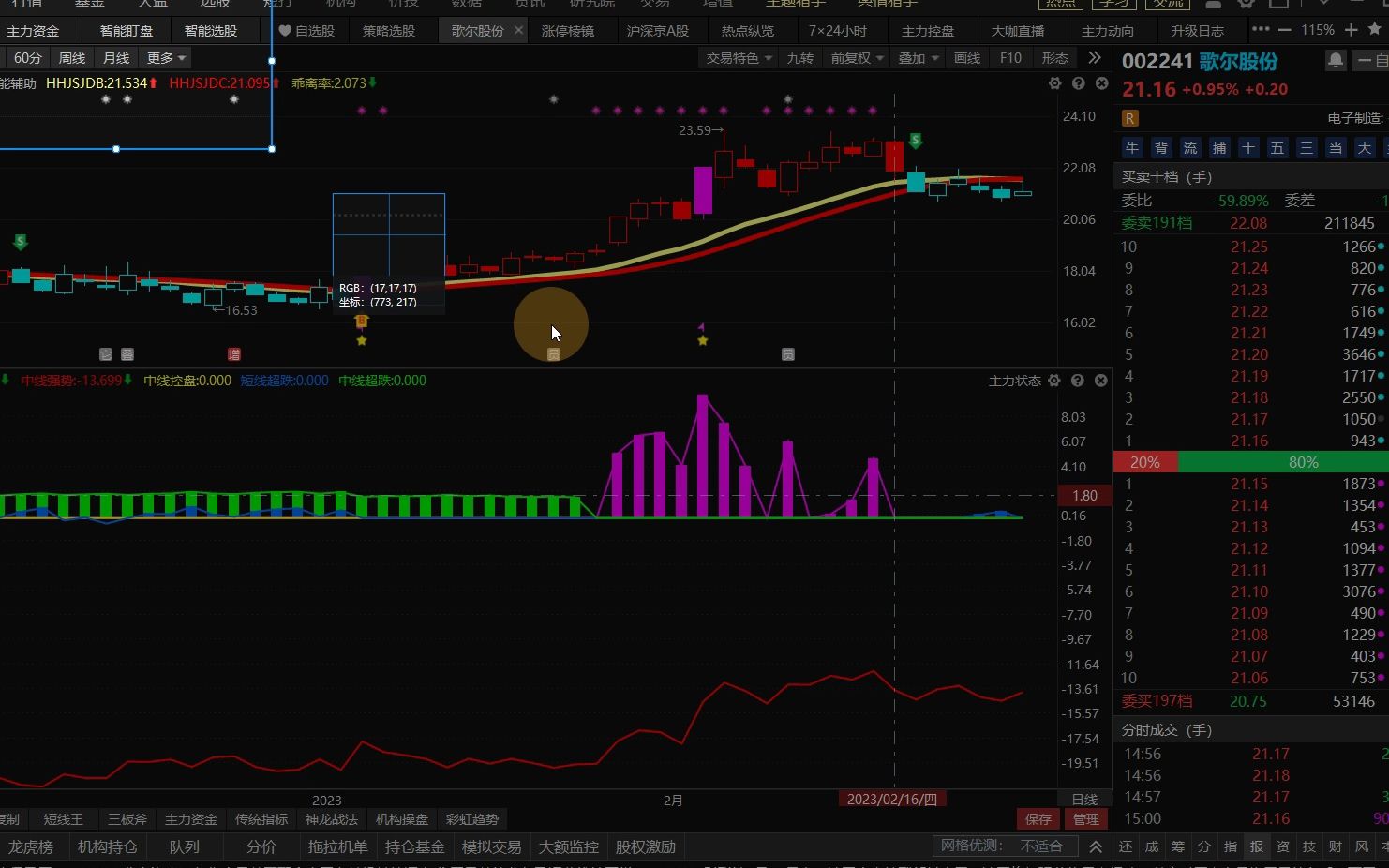Click 80% buy ratio green bar
Screen dimensions: 1389x868
pos(1283,462)
